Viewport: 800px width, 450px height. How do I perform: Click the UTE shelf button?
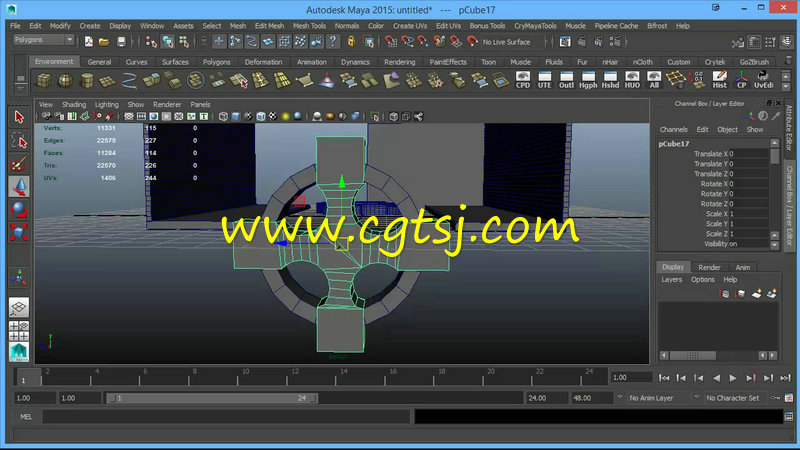tap(544, 80)
